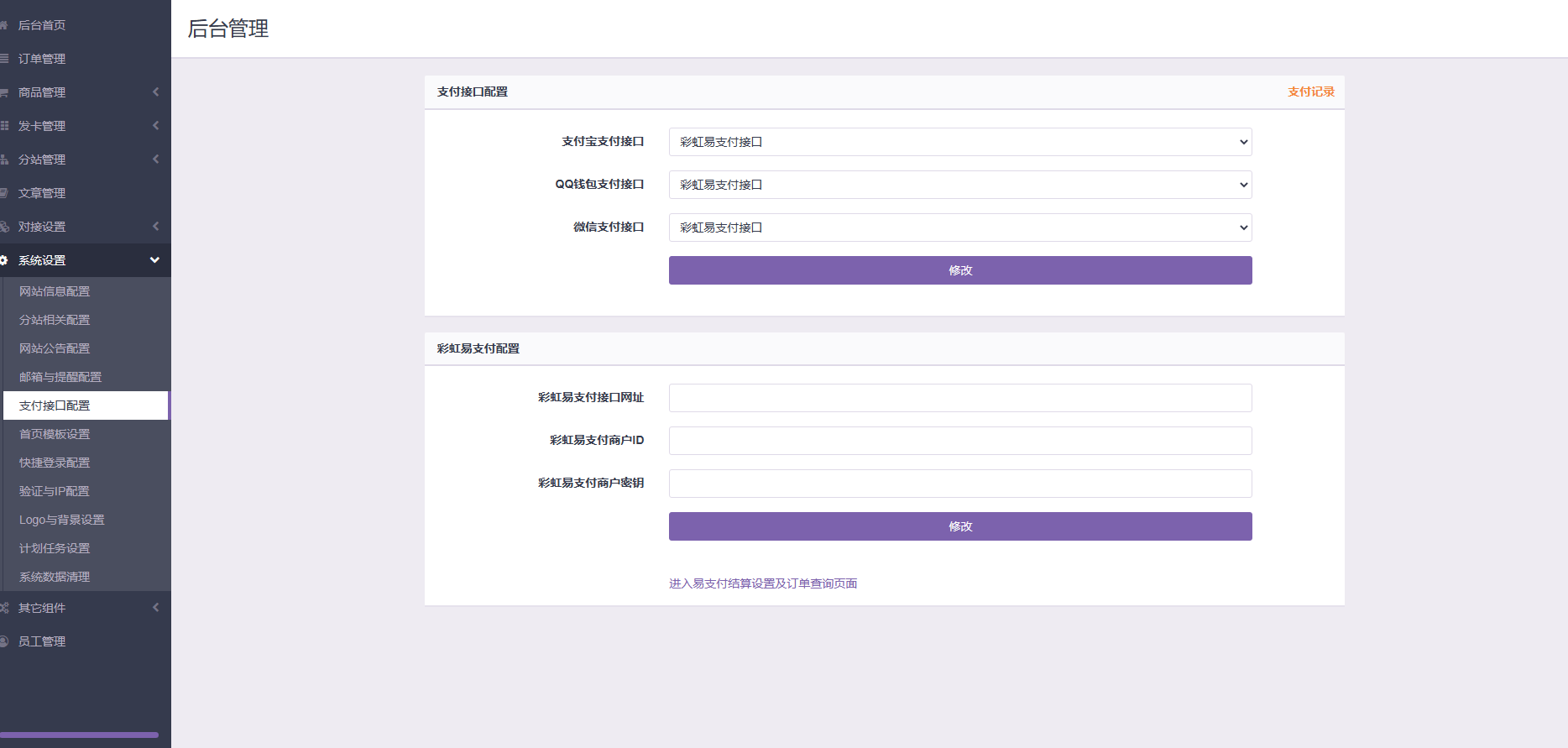This screenshot has height=748, width=1568.
Task: Focus the 彩虹易支付接口网址 input field
Action: [x=960, y=398]
